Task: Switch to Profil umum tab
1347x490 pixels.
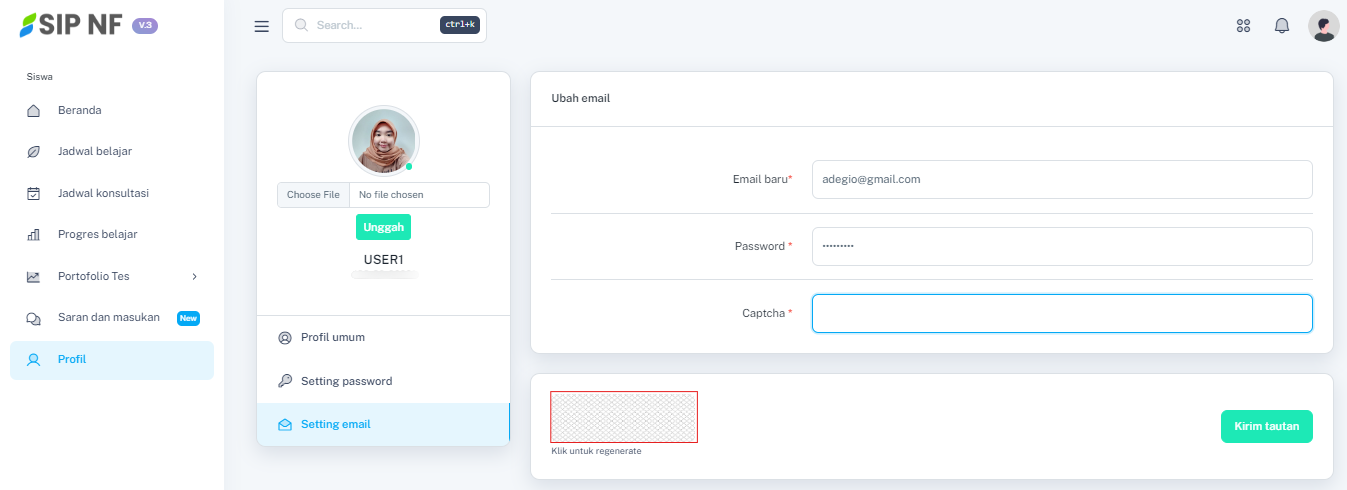Action: [332, 338]
